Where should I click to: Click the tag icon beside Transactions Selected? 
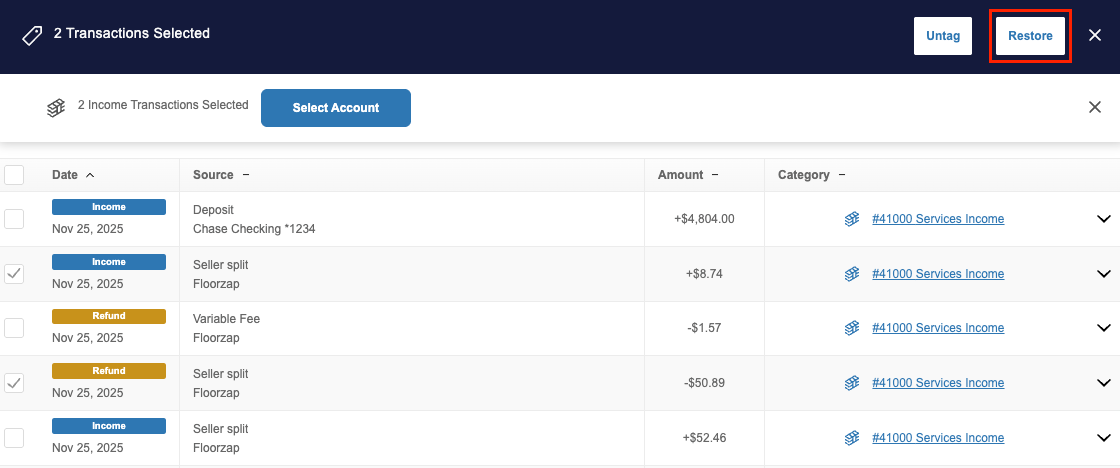(31, 36)
